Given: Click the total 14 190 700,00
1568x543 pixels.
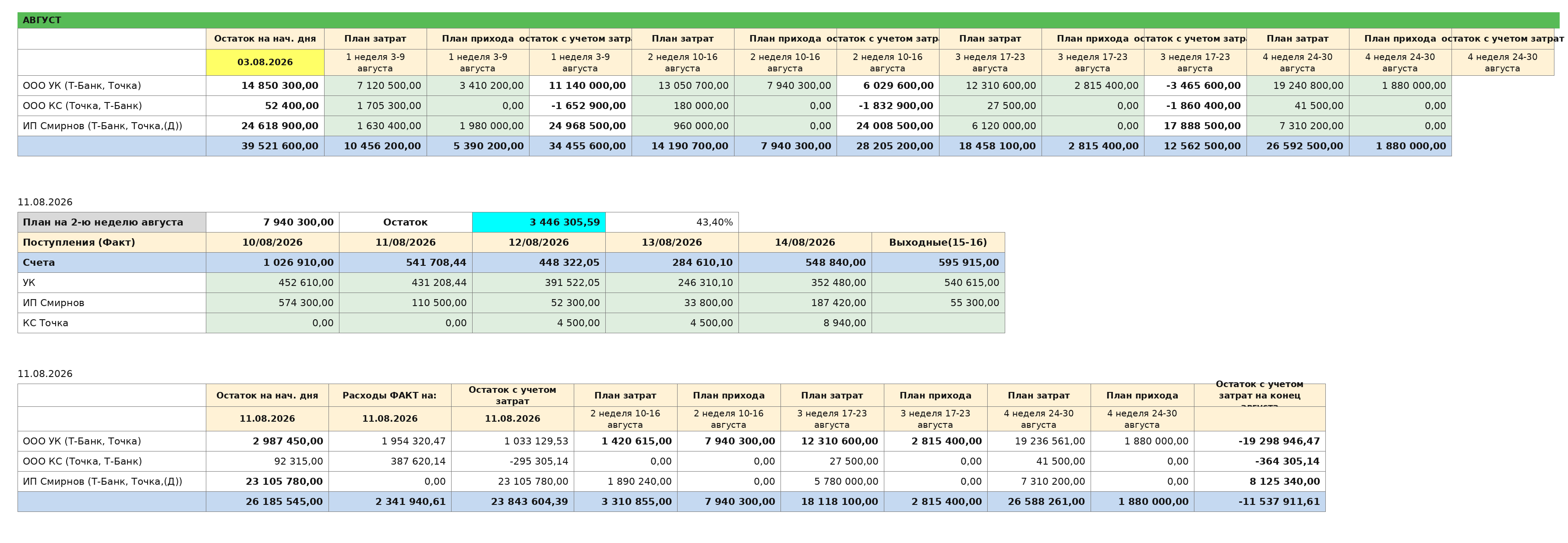Looking at the screenshot, I should pyautogui.click(x=683, y=146).
